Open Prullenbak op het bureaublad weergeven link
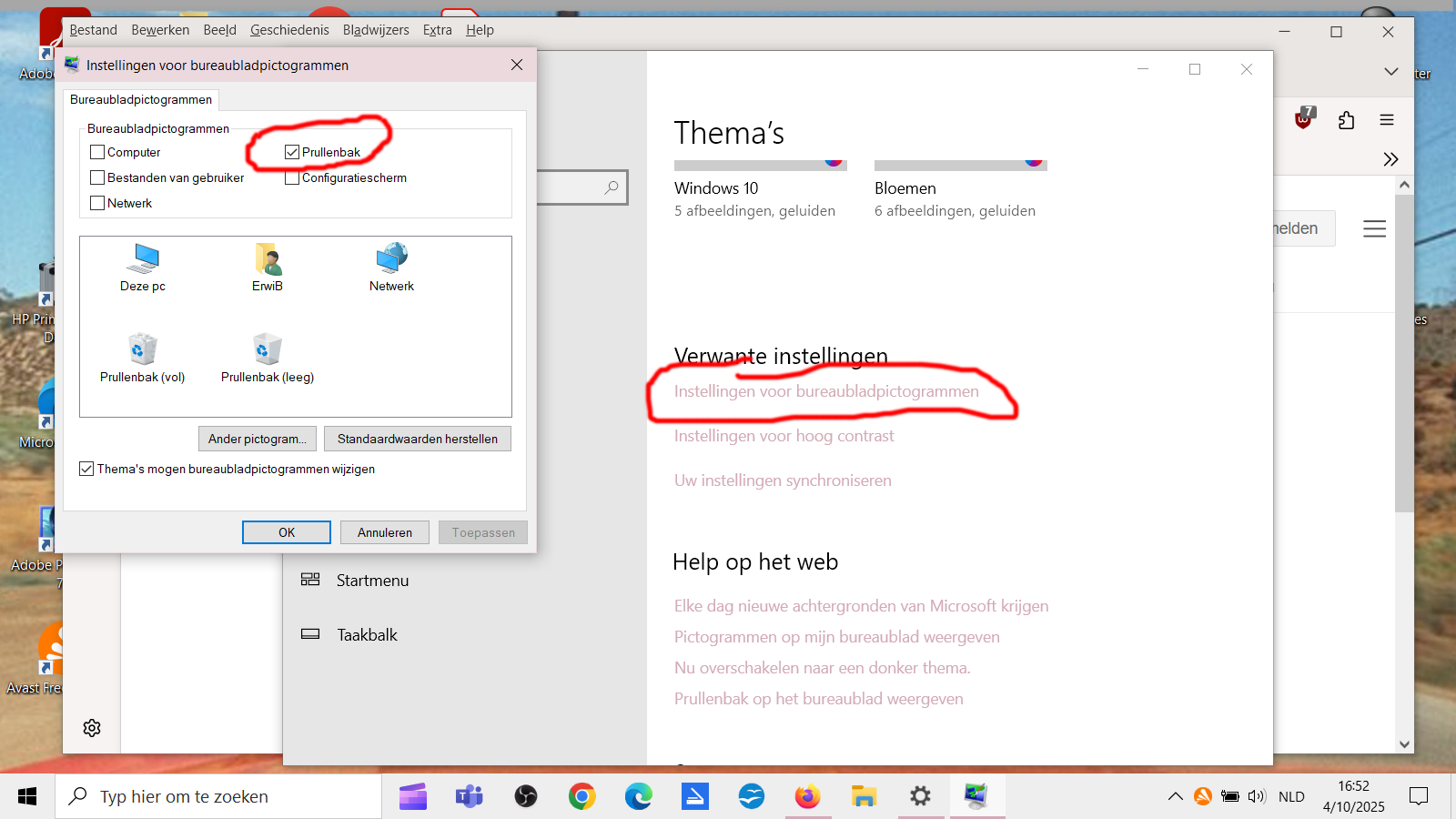The width and height of the screenshot is (1456, 819). pyautogui.click(x=819, y=699)
